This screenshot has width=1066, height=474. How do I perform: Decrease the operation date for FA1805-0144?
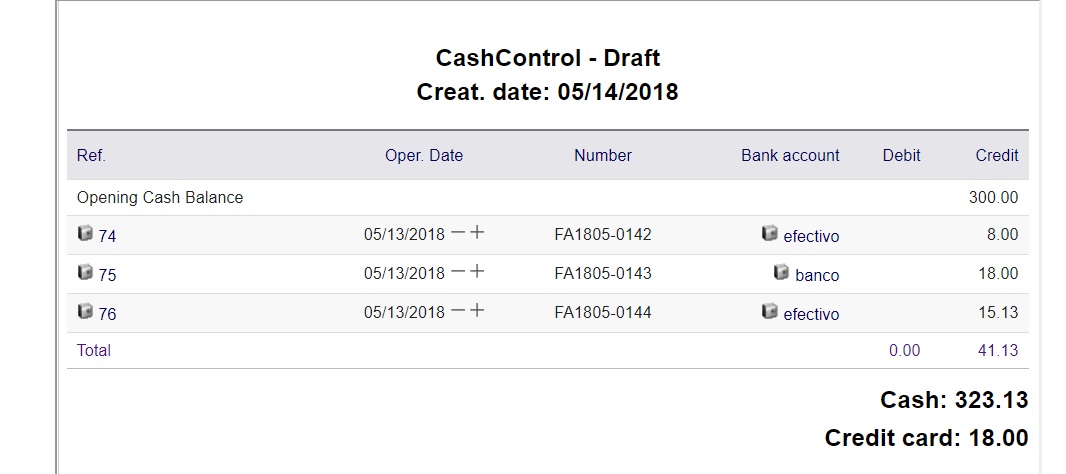pyautogui.click(x=458, y=311)
